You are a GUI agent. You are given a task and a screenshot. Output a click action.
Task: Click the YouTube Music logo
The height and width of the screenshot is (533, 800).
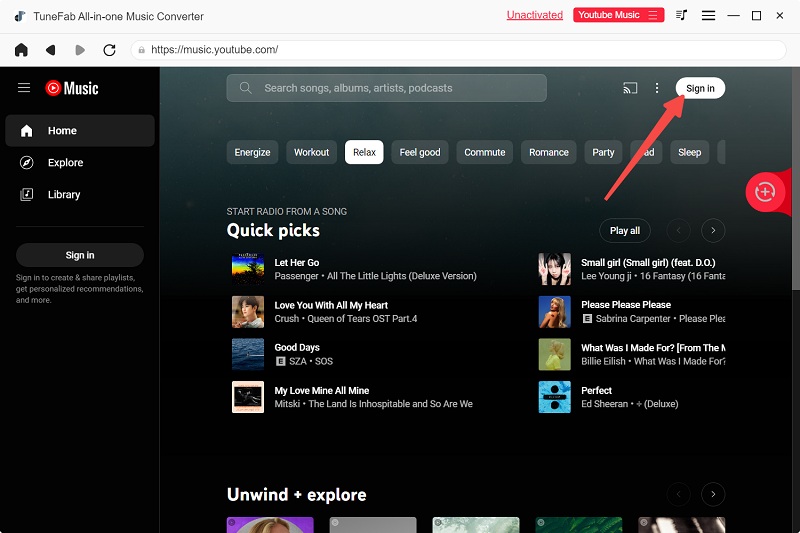tap(72, 88)
